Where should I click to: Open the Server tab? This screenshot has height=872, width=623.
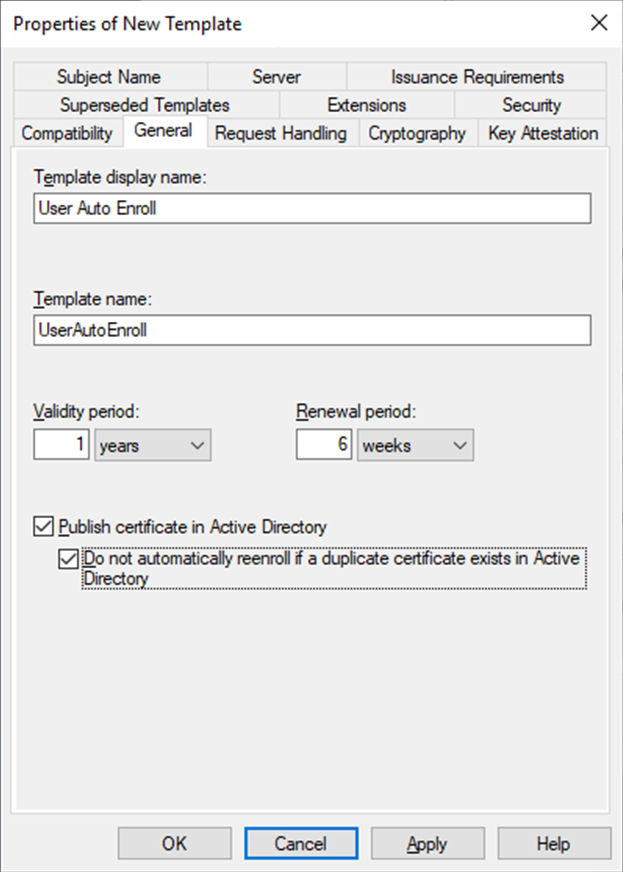(276, 77)
